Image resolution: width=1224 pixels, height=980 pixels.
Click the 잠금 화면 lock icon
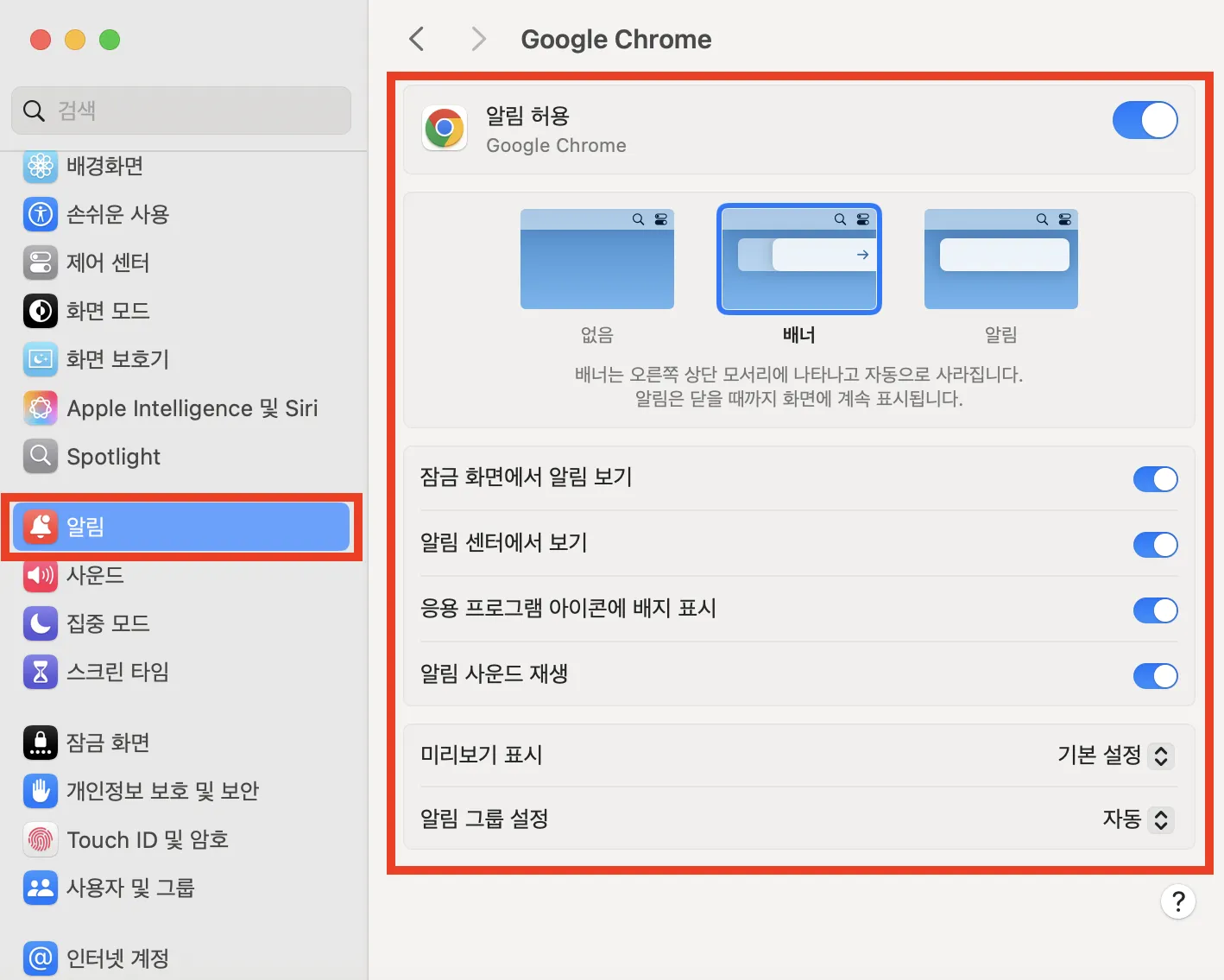tap(41, 743)
